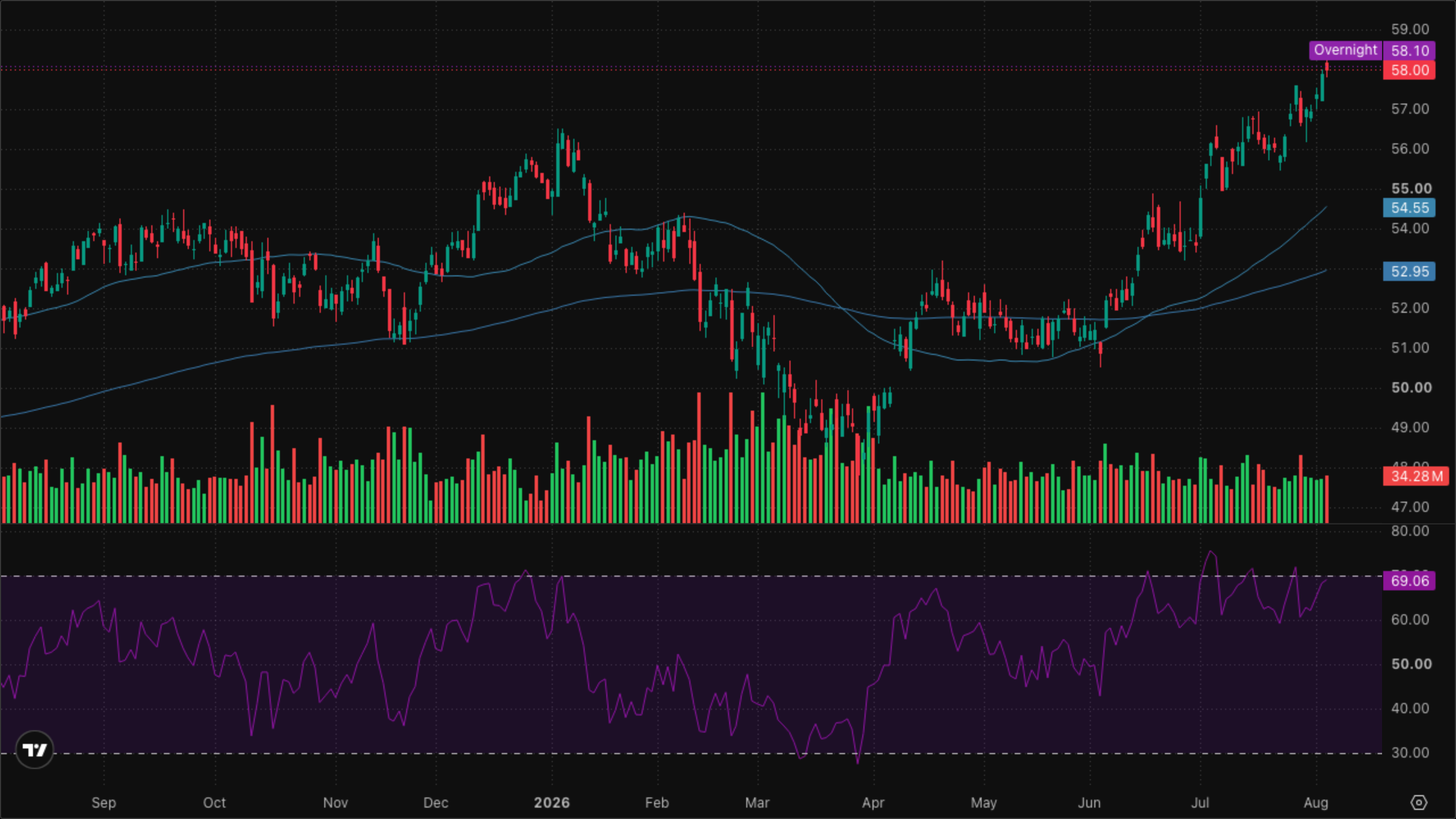Click the Jul label on time axis

coord(1200,803)
